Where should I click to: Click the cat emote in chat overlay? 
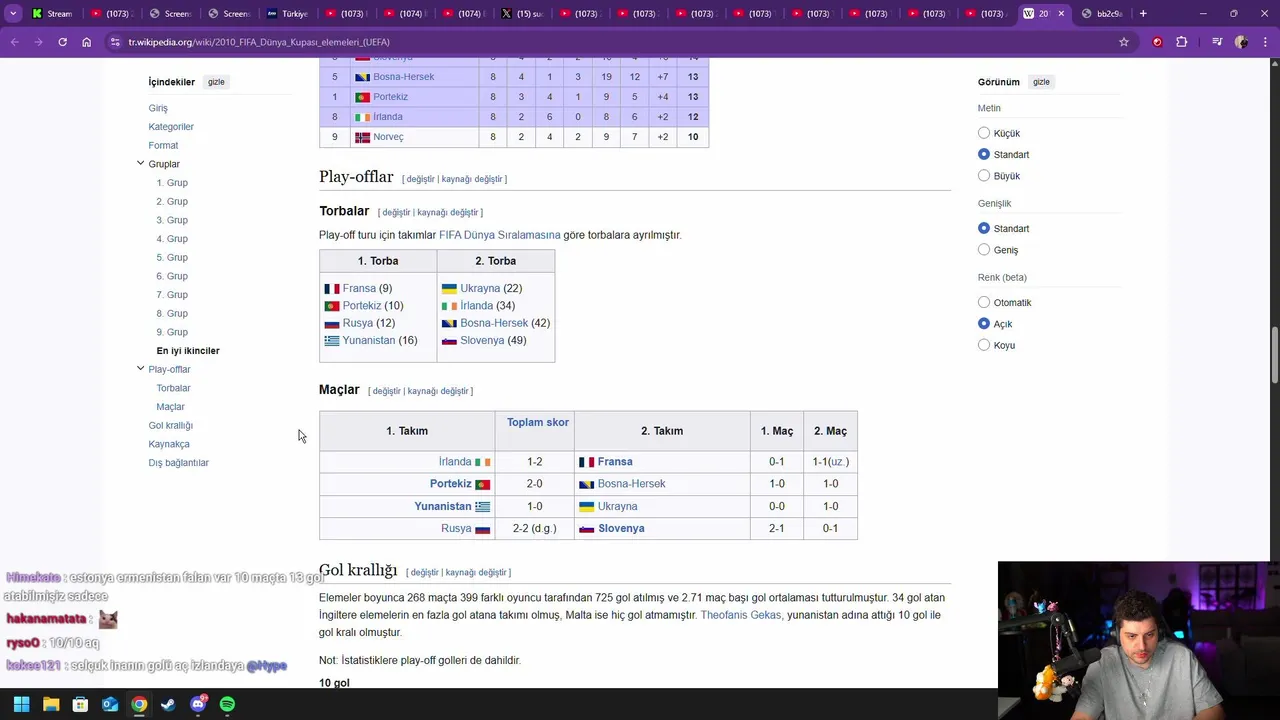(108, 620)
